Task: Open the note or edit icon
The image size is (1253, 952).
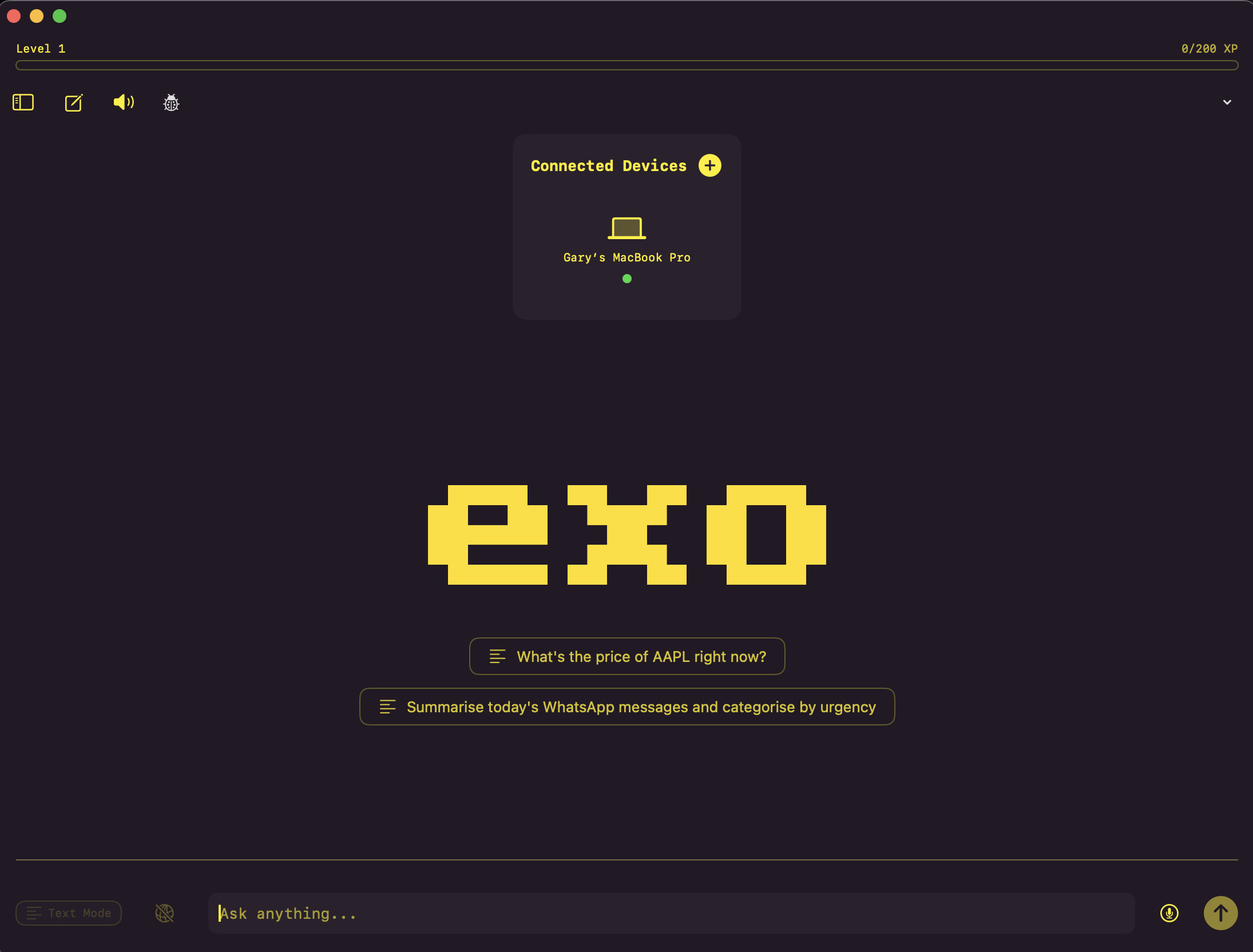Action: [x=73, y=102]
